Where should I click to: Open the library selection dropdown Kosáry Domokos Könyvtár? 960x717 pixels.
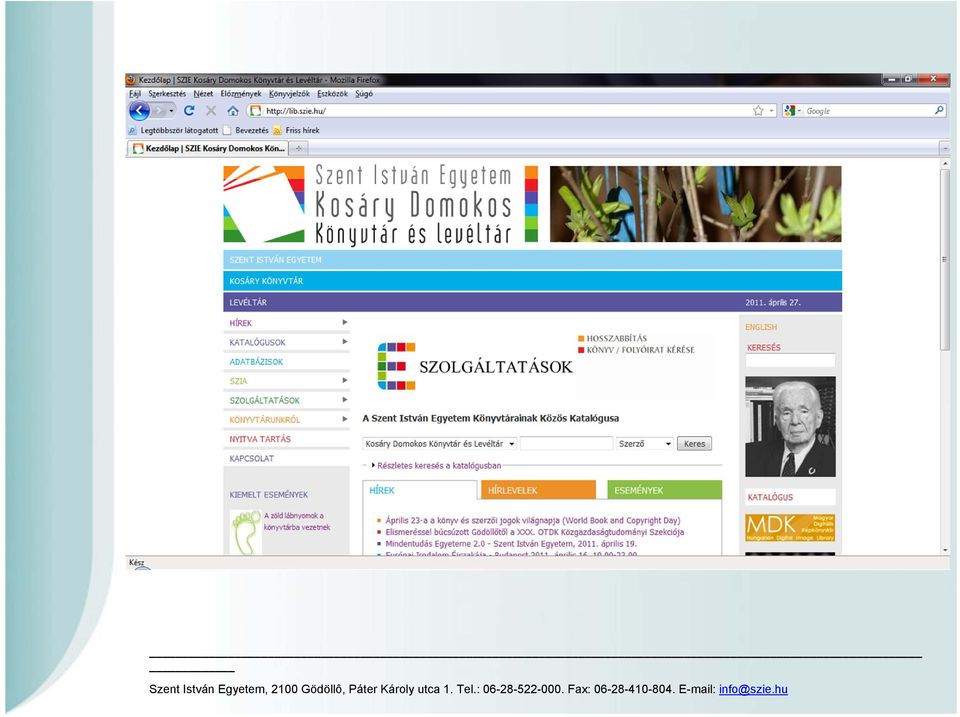440,444
